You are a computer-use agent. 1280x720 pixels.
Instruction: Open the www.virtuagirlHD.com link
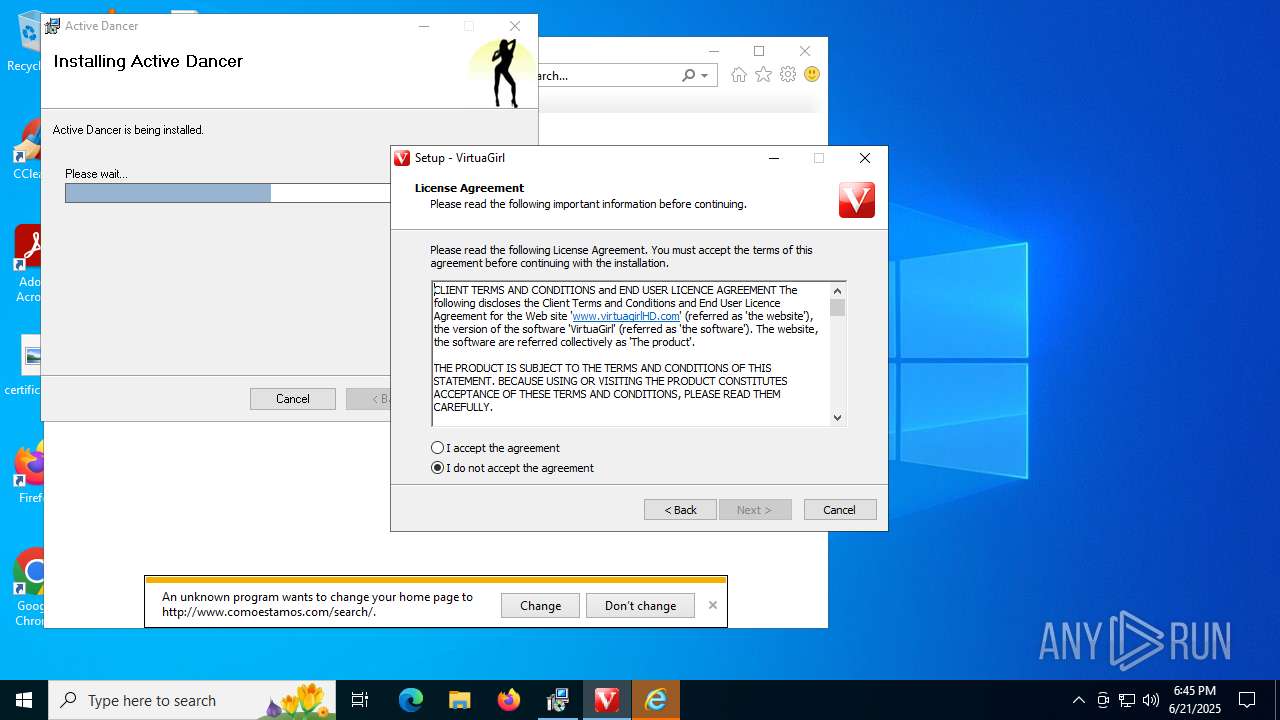[x=626, y=316]
